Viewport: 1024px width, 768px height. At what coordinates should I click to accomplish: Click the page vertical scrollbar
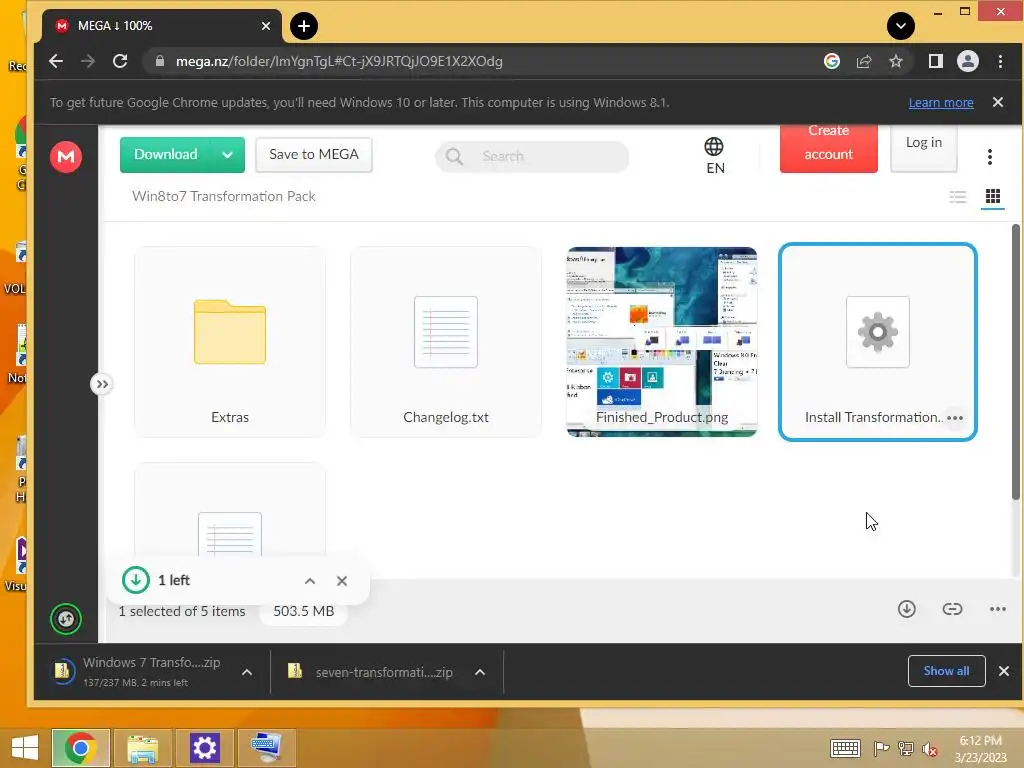[1016, 362]
